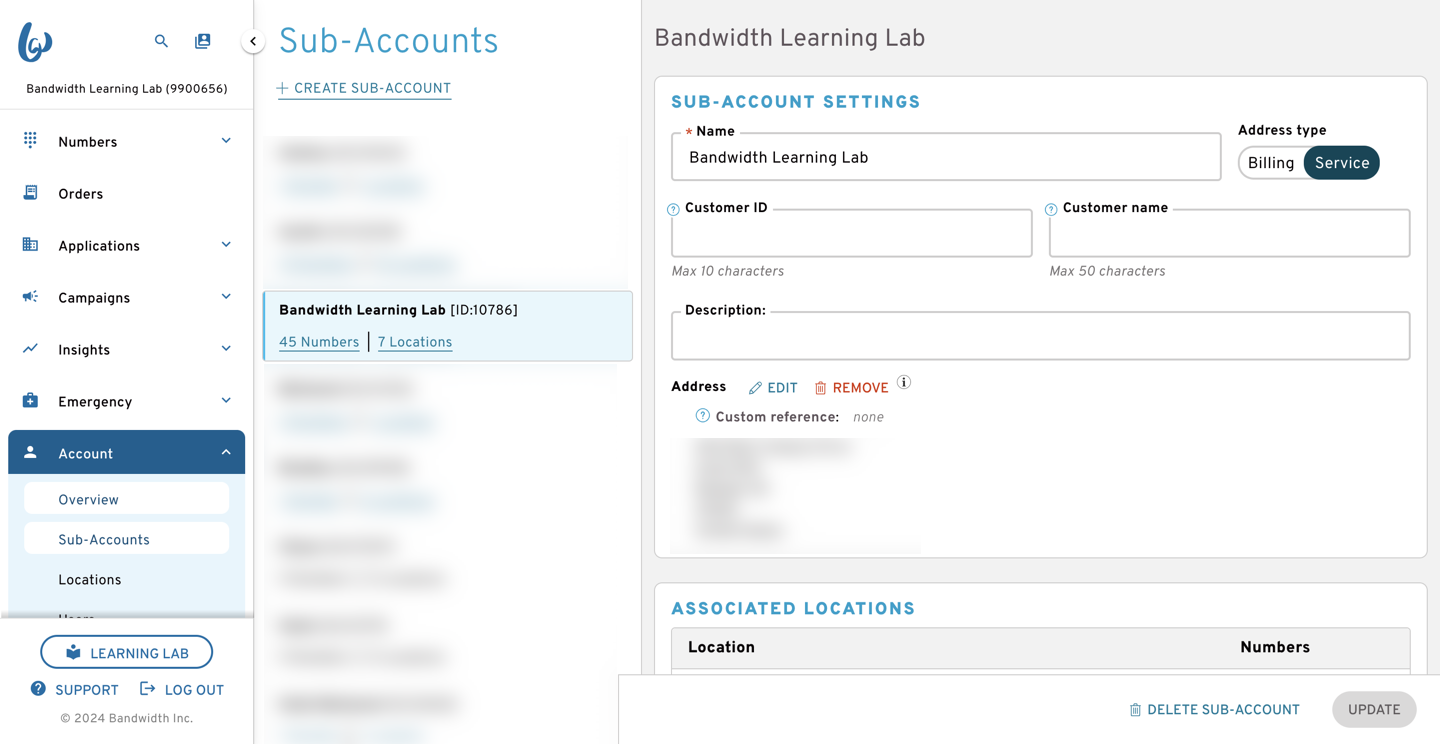Expand the Emergency menu chevron
This screenshot has width=1440, height=744.
coord(226,401)
